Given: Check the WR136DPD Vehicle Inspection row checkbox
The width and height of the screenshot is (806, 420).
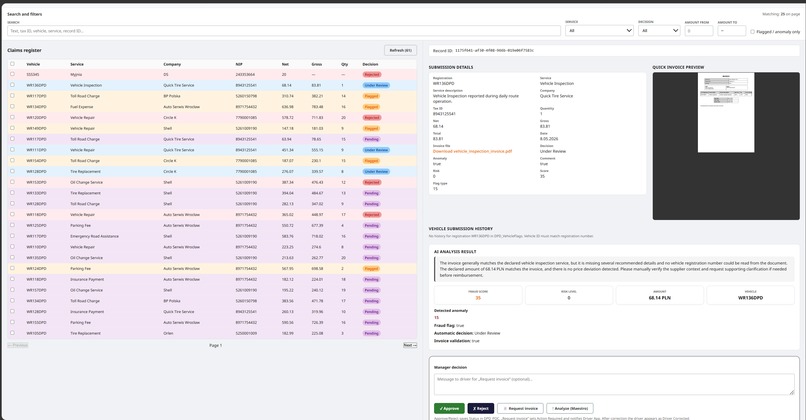Looking at the screenshot, I should tap(12, 85).
